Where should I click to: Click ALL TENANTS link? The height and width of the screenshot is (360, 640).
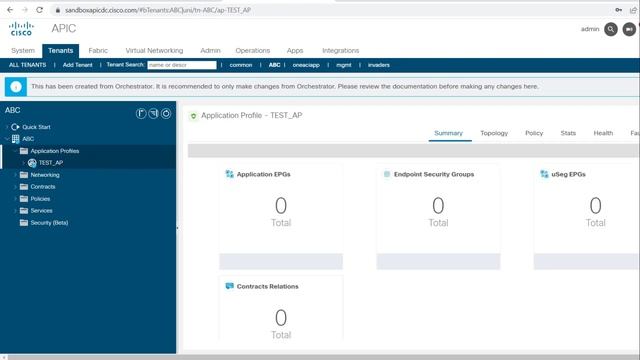click(x=27, y=65)
